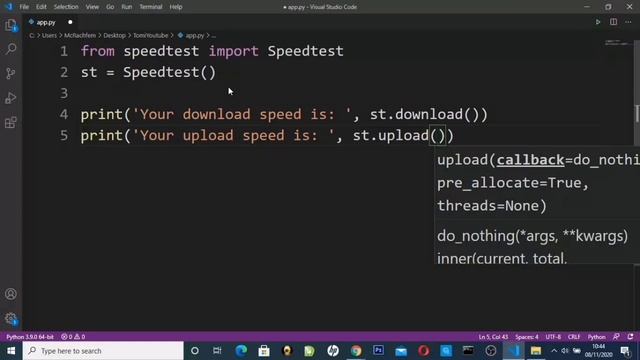Show hidden system tray icons
The image size is (640, 360).
554,351
